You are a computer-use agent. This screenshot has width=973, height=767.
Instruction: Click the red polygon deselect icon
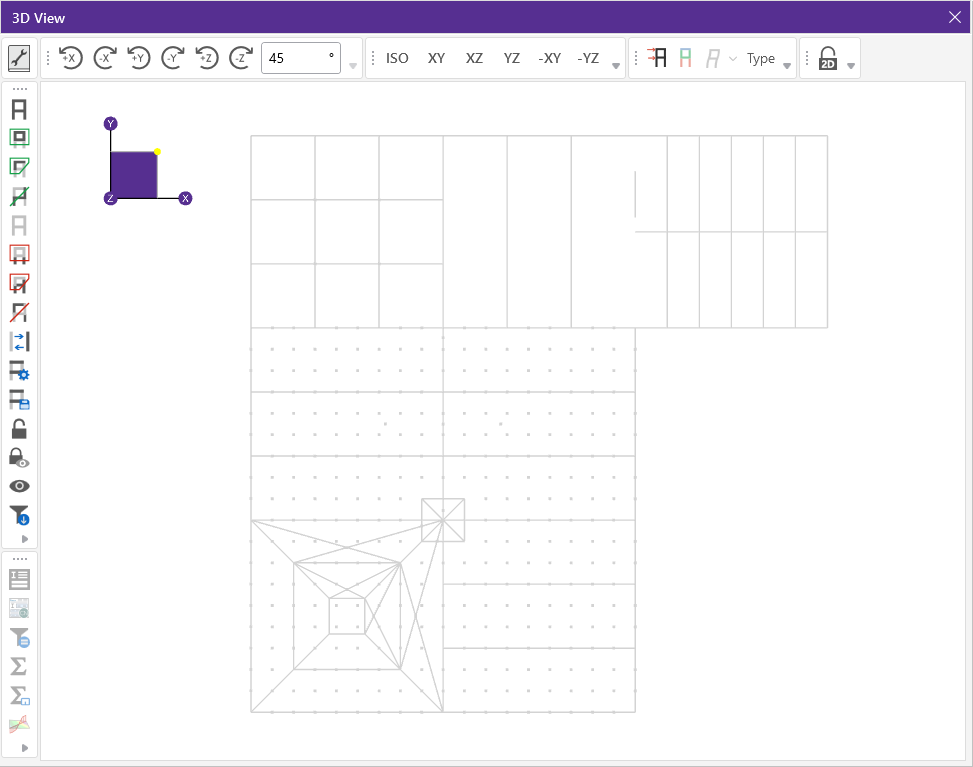click(x=19, y=283)
